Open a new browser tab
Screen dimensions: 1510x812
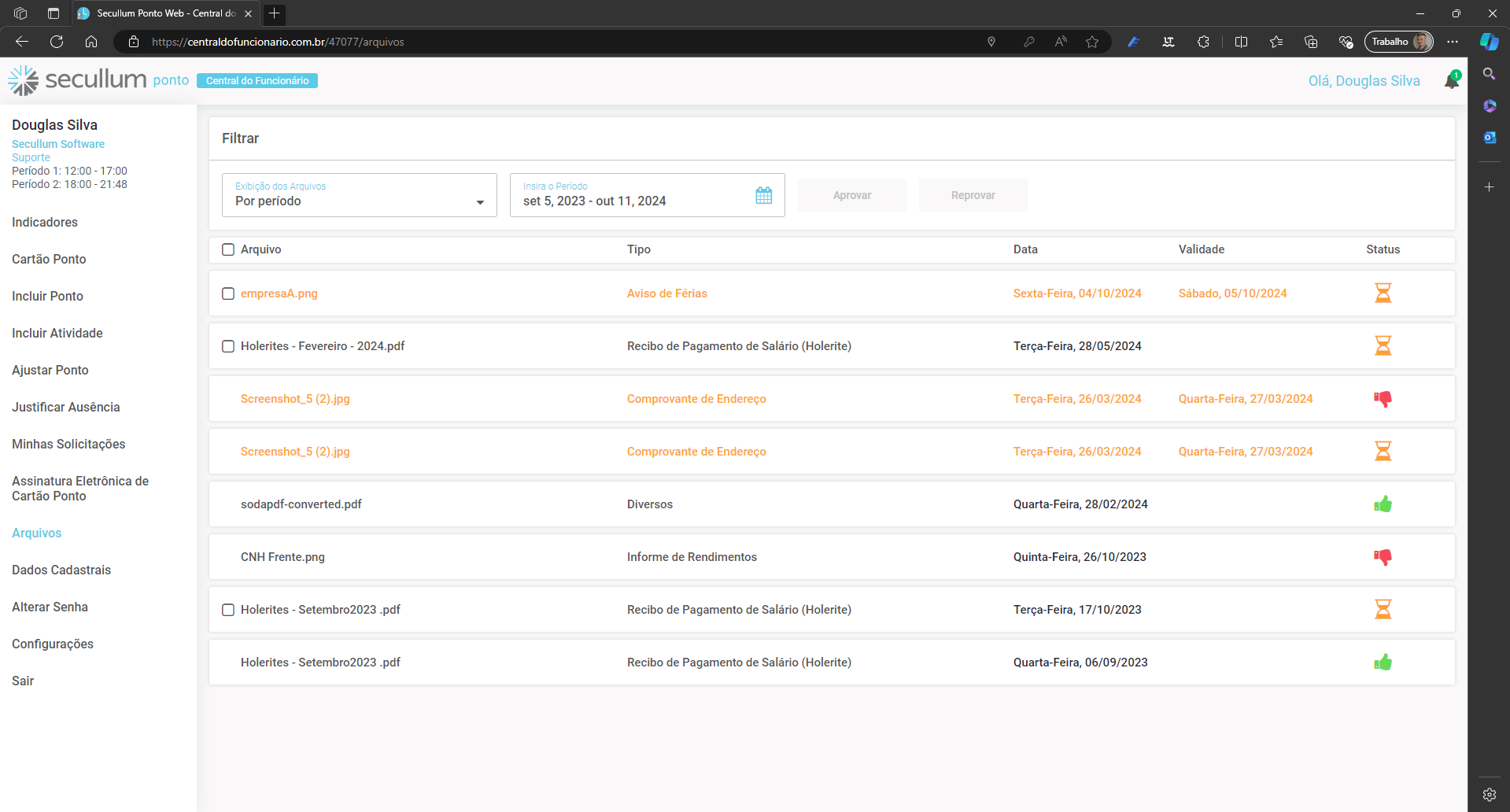(x=274, y=13)
